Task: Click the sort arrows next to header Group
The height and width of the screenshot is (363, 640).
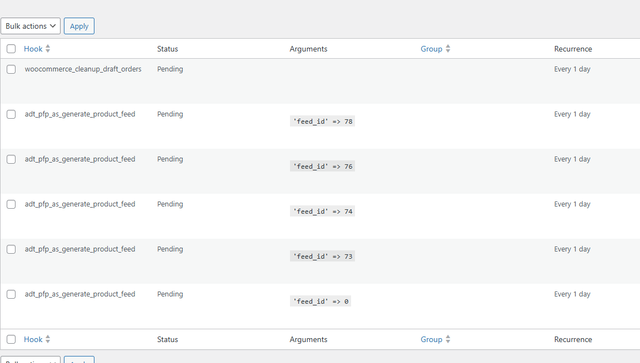Action: (x=448, y=49)
